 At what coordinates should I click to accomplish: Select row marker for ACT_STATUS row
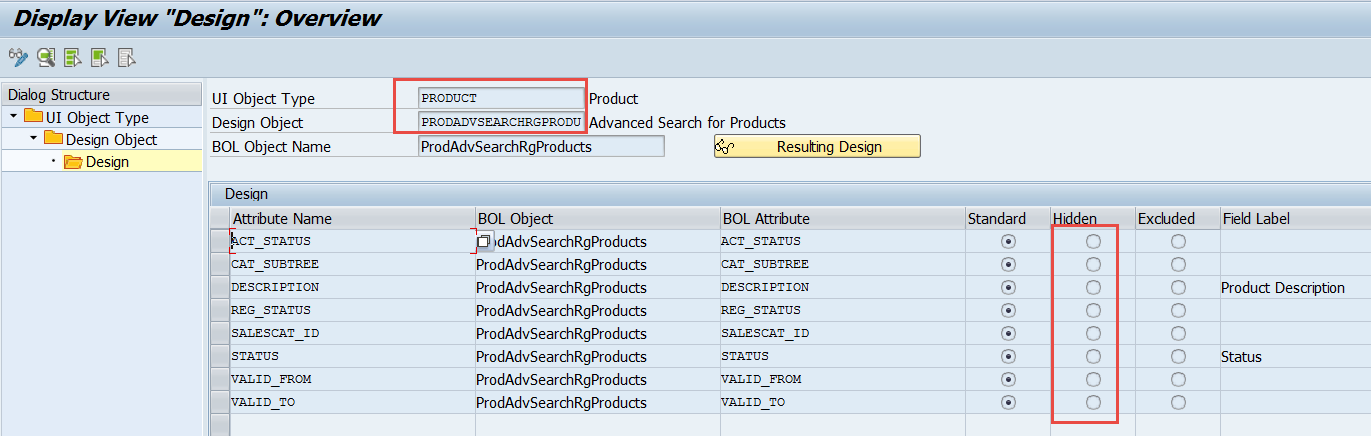pyautogui.click(x=220, y=241)
